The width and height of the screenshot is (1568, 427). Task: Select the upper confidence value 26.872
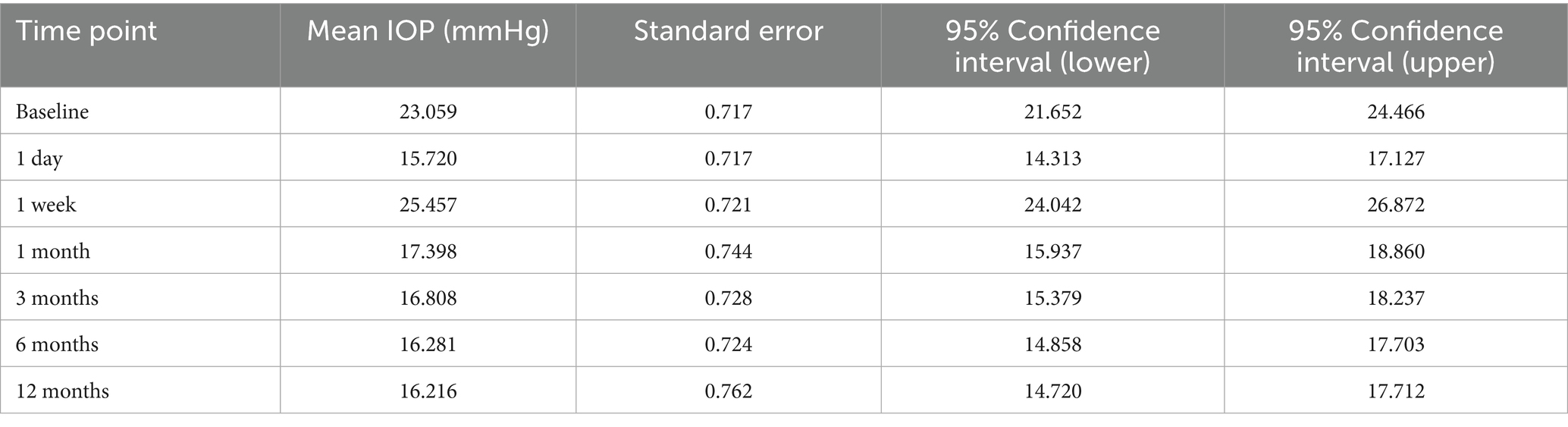tap(1395, 205)
